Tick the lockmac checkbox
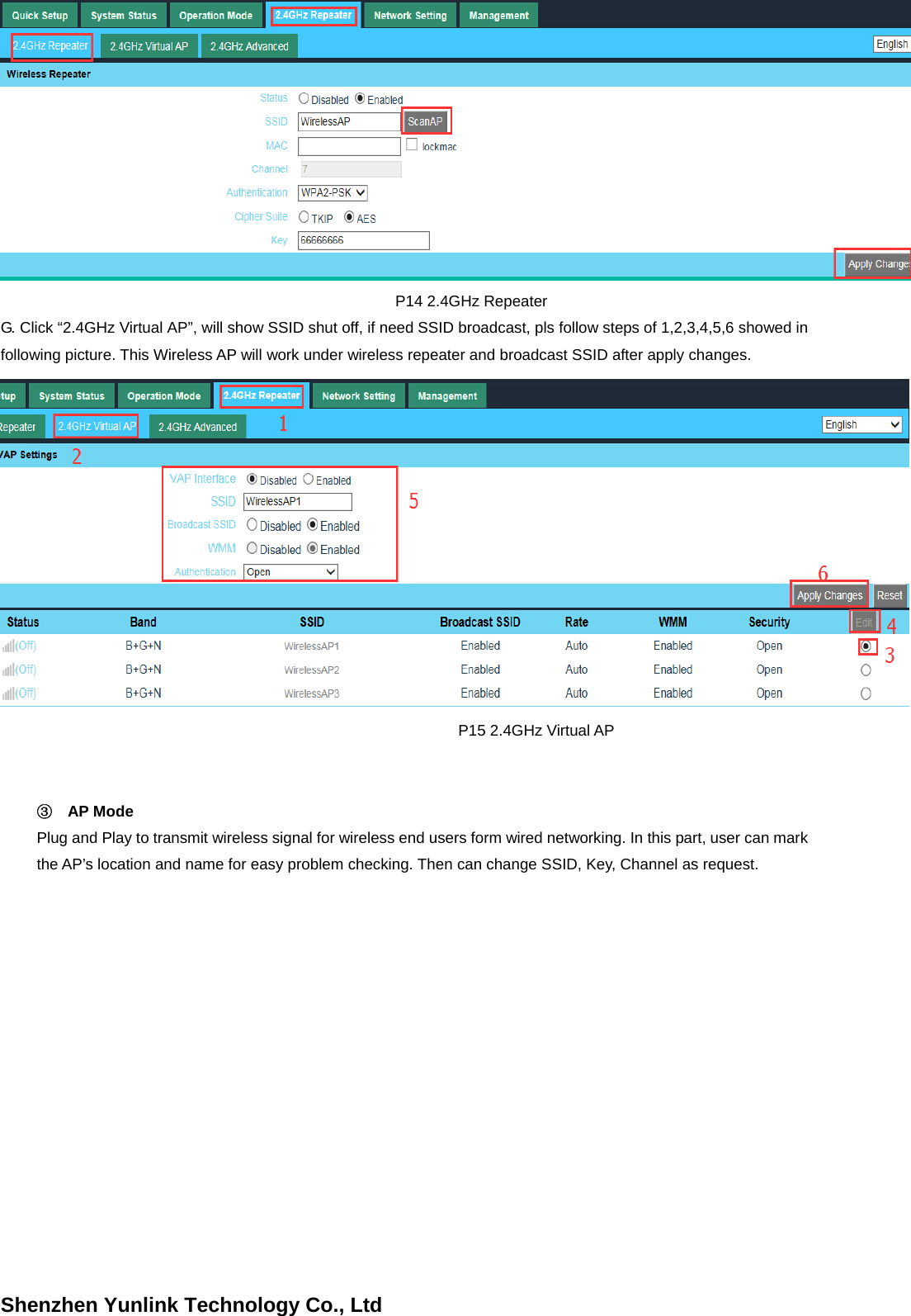911x1316 pixels. (x=412, y=144)
